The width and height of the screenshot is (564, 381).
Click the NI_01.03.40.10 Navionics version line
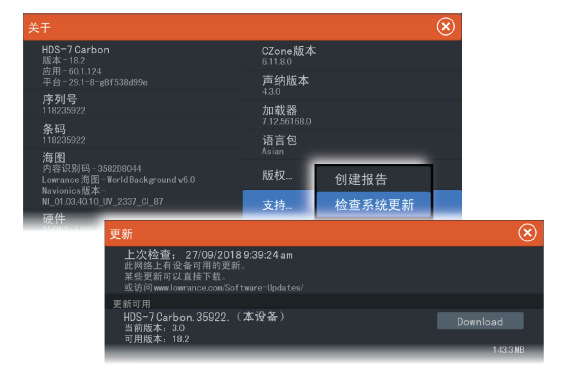(x=103, y=201)
